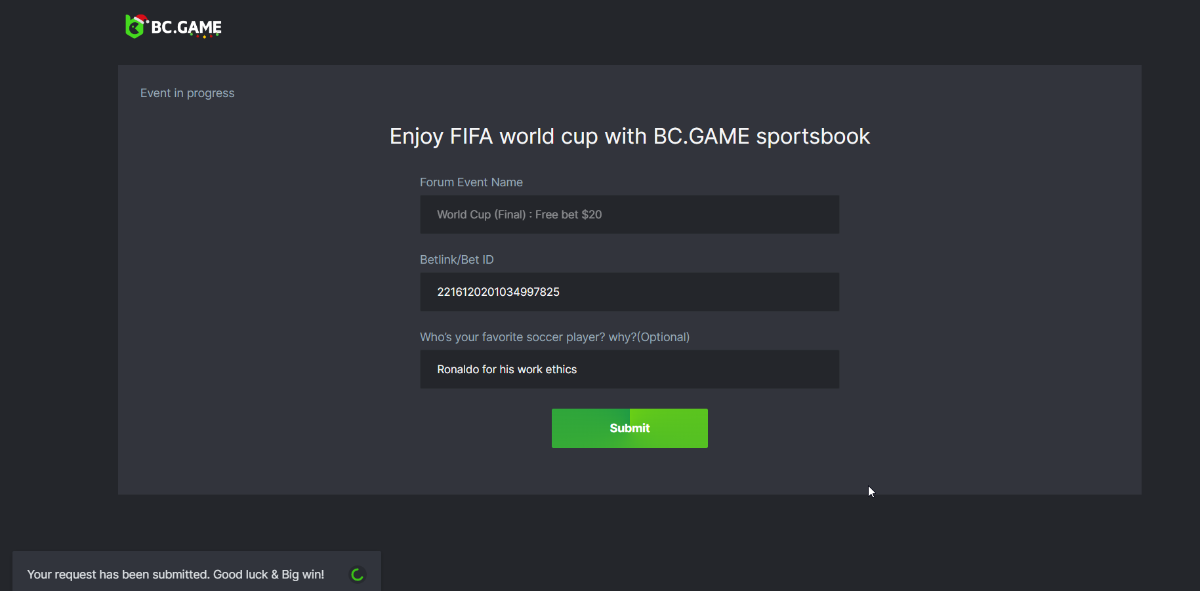Click the green spinner icon in notification
1200x591 pixels.
point(357,575)
